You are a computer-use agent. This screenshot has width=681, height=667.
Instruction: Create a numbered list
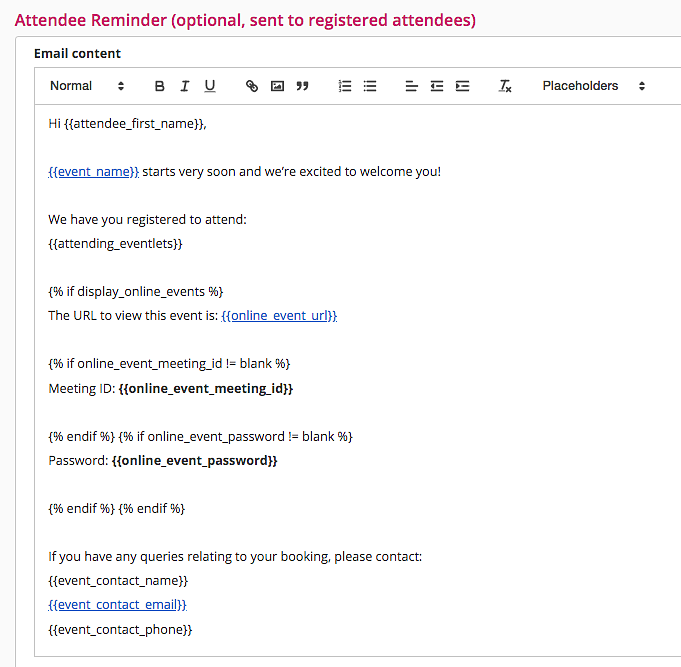pyautogui.click(x=345, y=86)
